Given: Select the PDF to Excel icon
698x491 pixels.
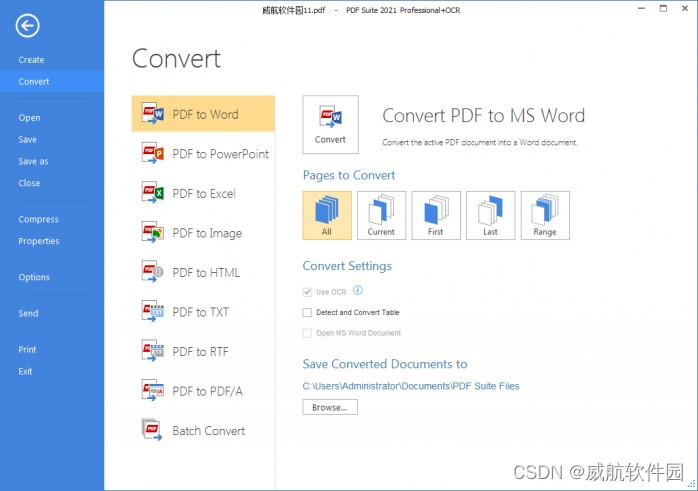Looking at the screenshot, I should click(153, 193).
